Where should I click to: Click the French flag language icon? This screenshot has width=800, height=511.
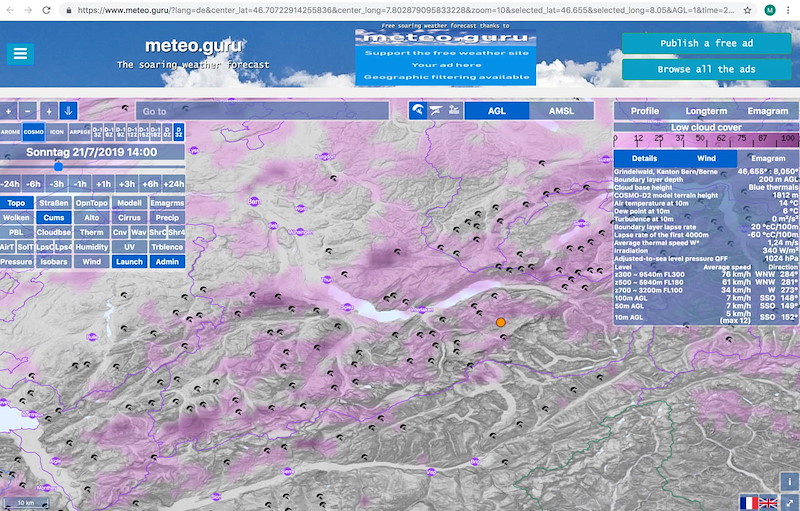(748, 502)
